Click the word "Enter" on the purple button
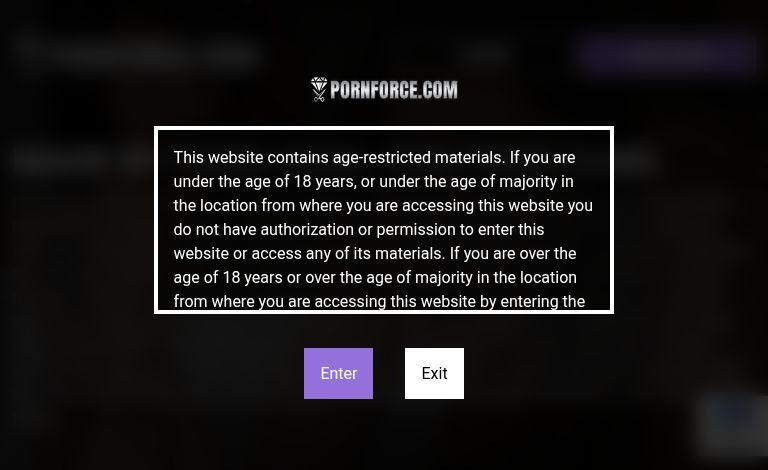The image size is (768, 470). (x=338, y=374)
